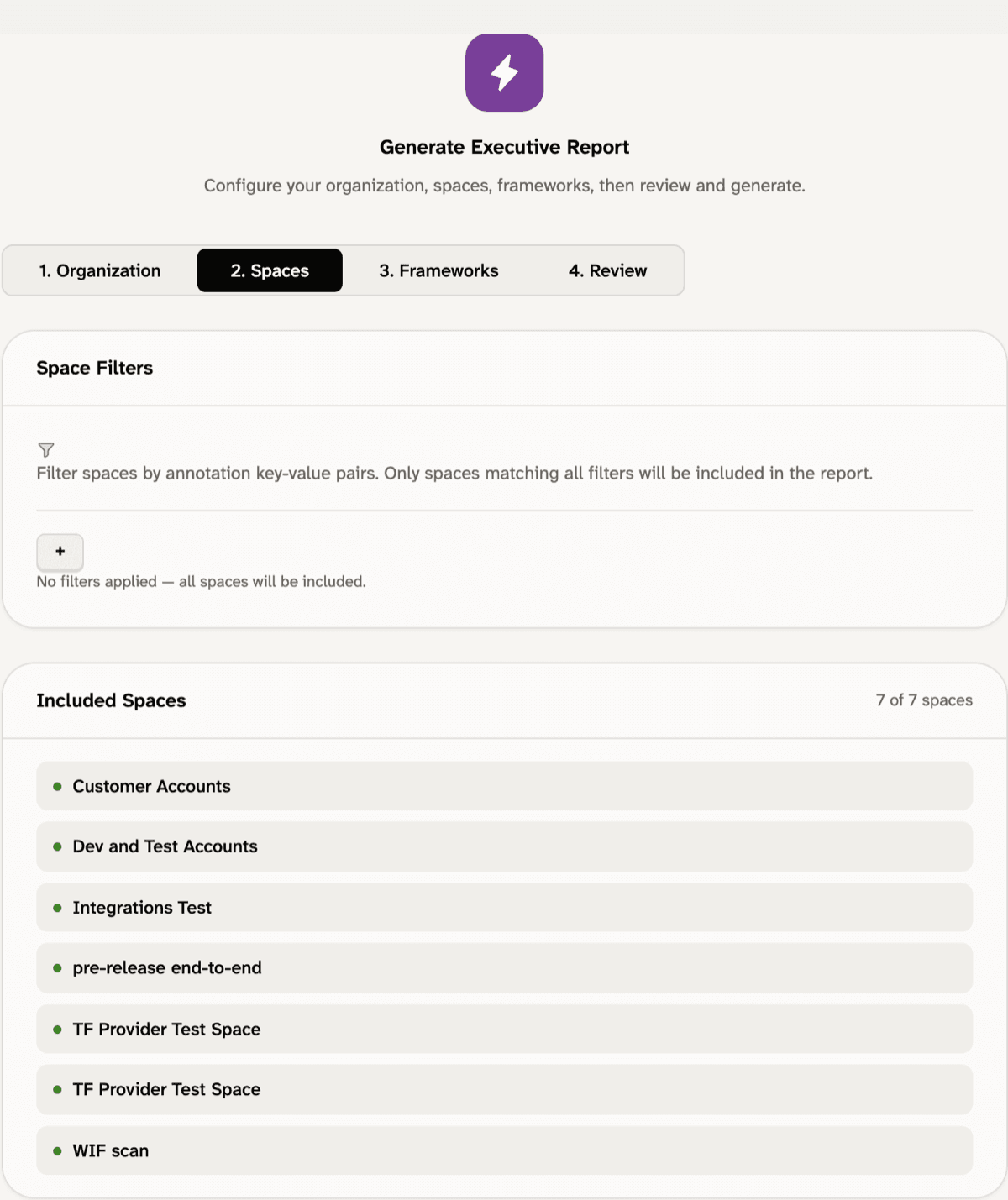The width and height of the screenshot is (1008, 1200).
Task: Click the funnel filter icon
Action: [x=46, y=450]
